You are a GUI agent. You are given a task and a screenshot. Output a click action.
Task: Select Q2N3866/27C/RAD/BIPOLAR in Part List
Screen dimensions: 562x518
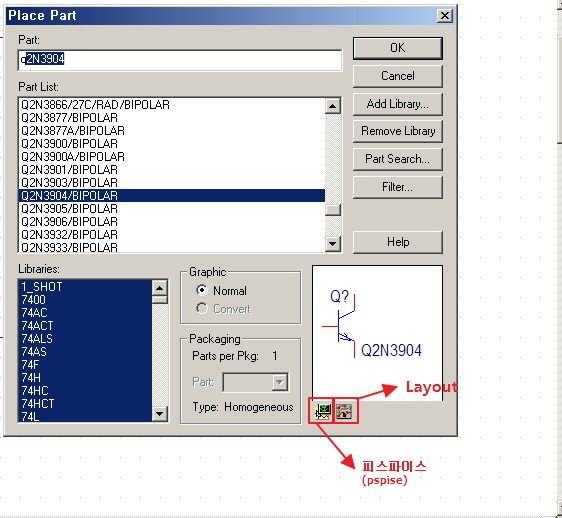(171, 105)
